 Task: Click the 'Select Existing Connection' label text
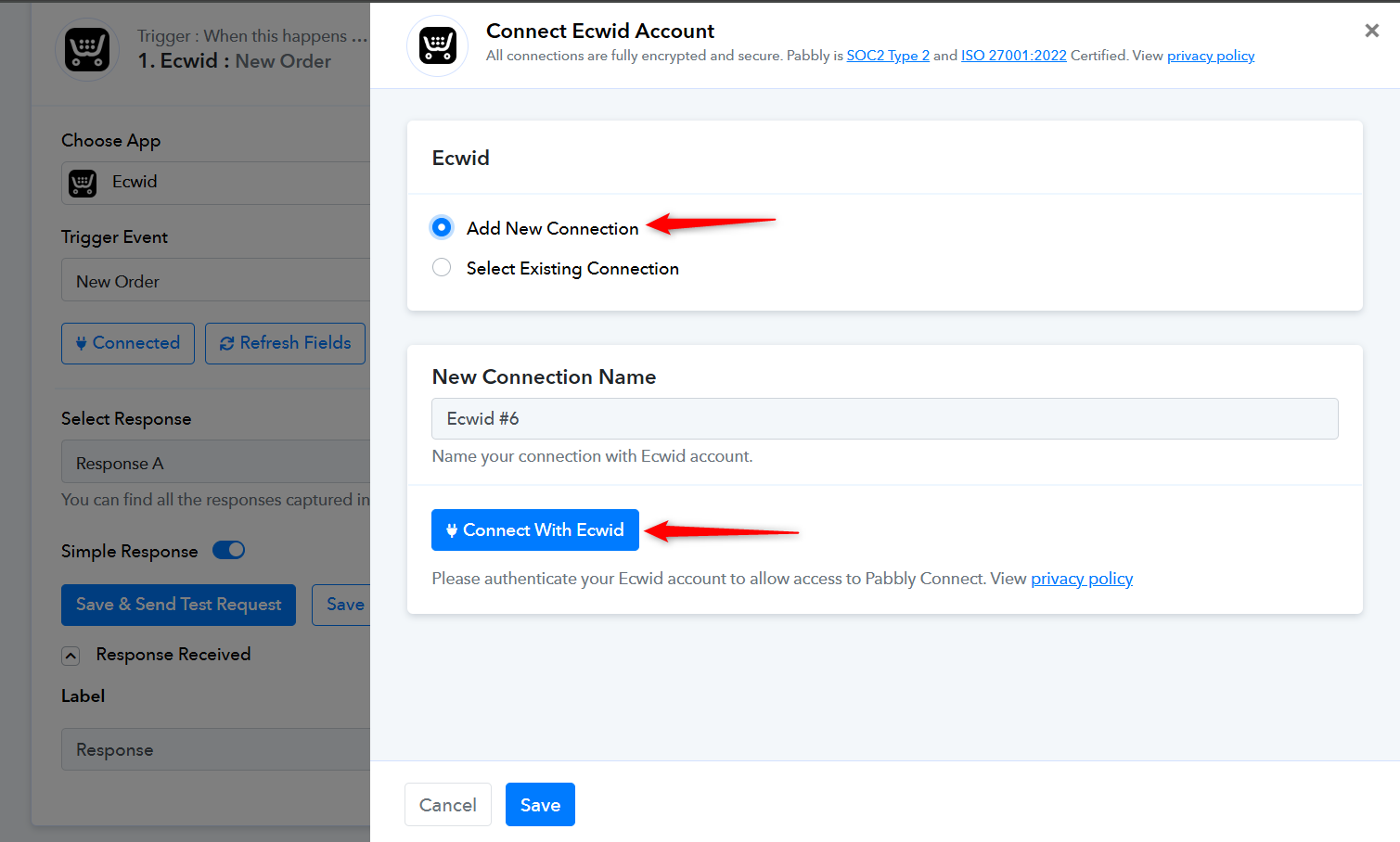pyautogui.click(x=572, y=268)
